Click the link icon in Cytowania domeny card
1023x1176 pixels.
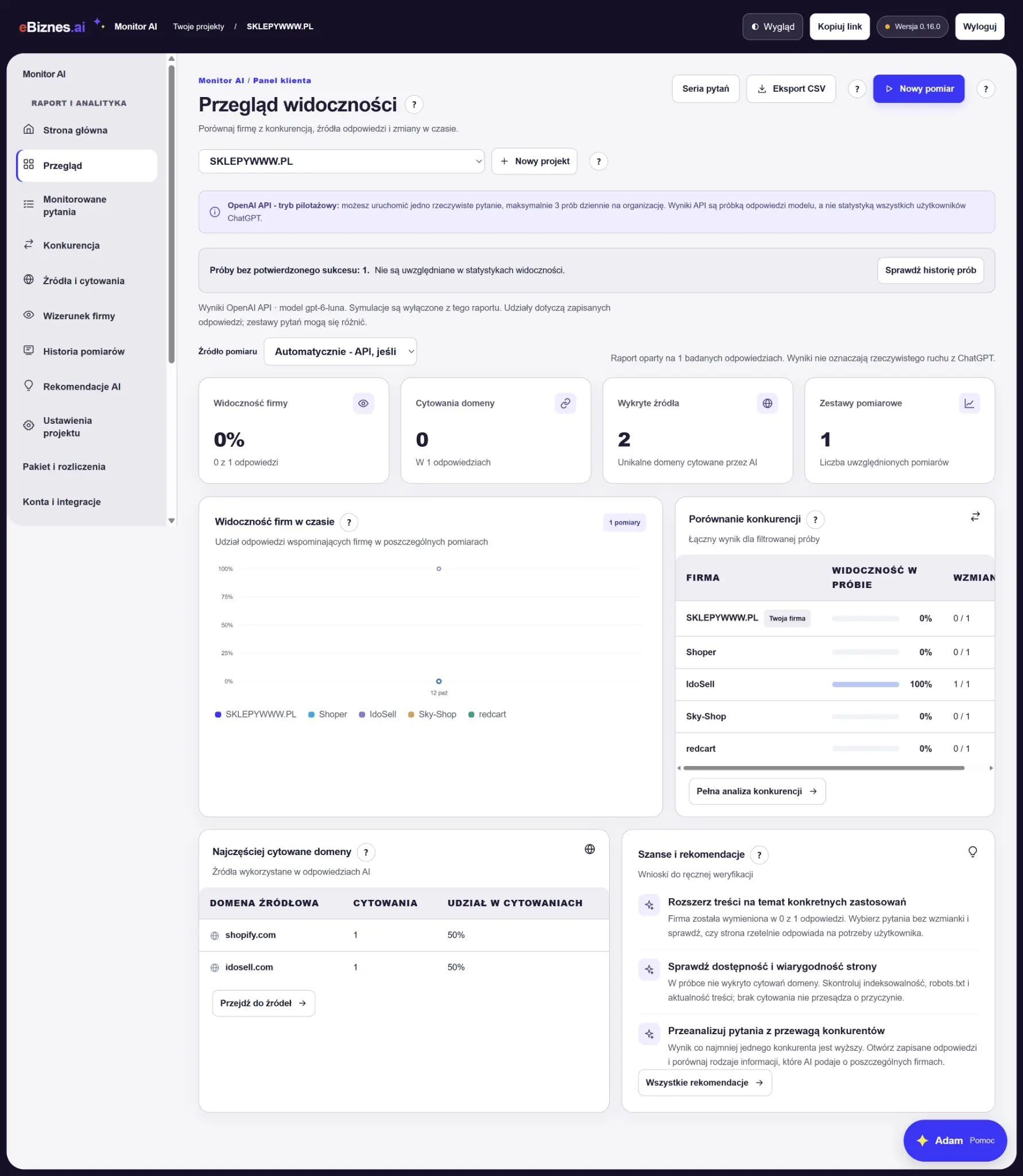(565, 403)
